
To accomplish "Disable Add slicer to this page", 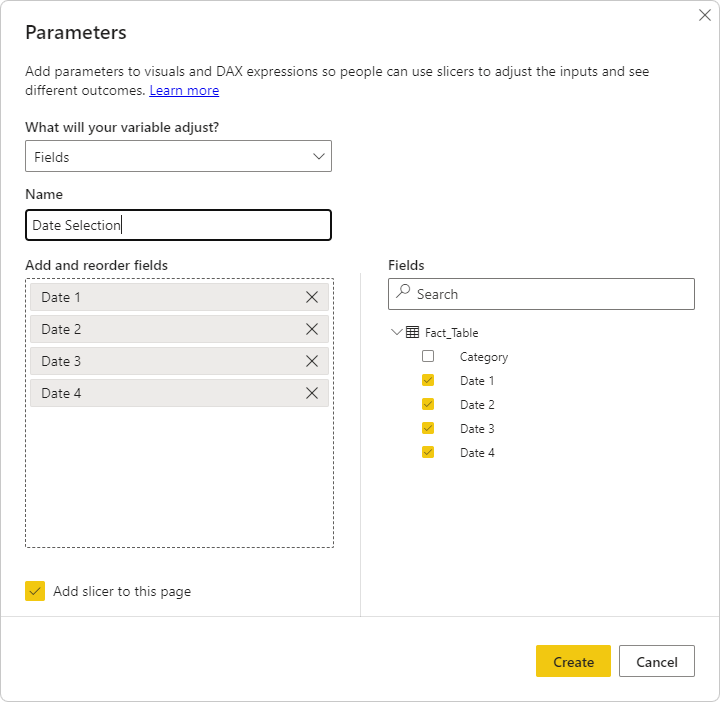I will (x=35, y=591).
